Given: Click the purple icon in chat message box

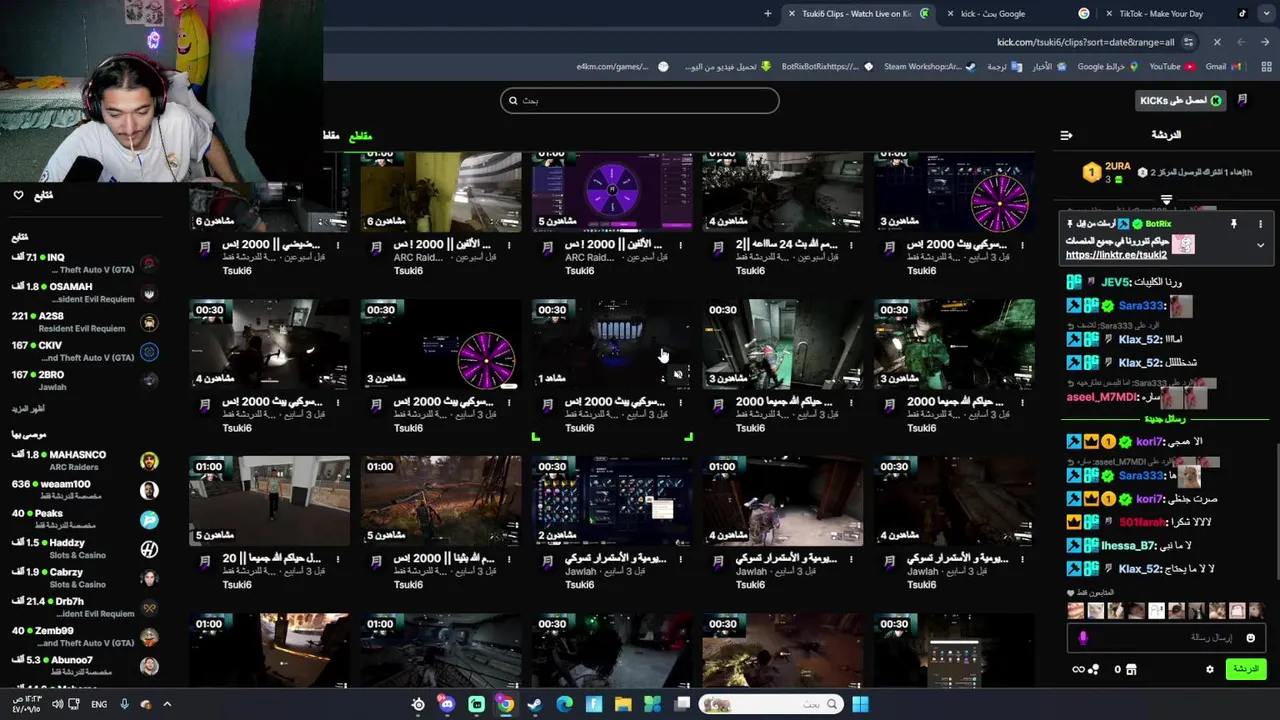Looking at the screenshot, I should pyautogui.click(x=1082, y=638).
